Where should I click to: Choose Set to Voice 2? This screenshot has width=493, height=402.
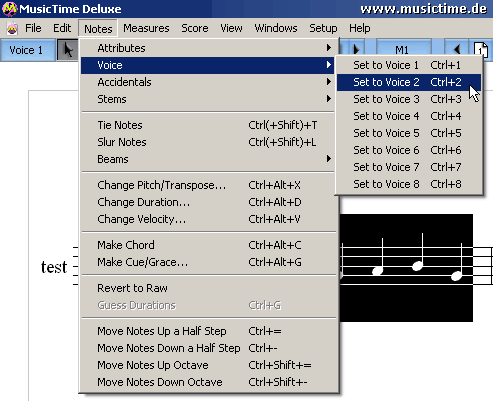click(x=409, y=82)
